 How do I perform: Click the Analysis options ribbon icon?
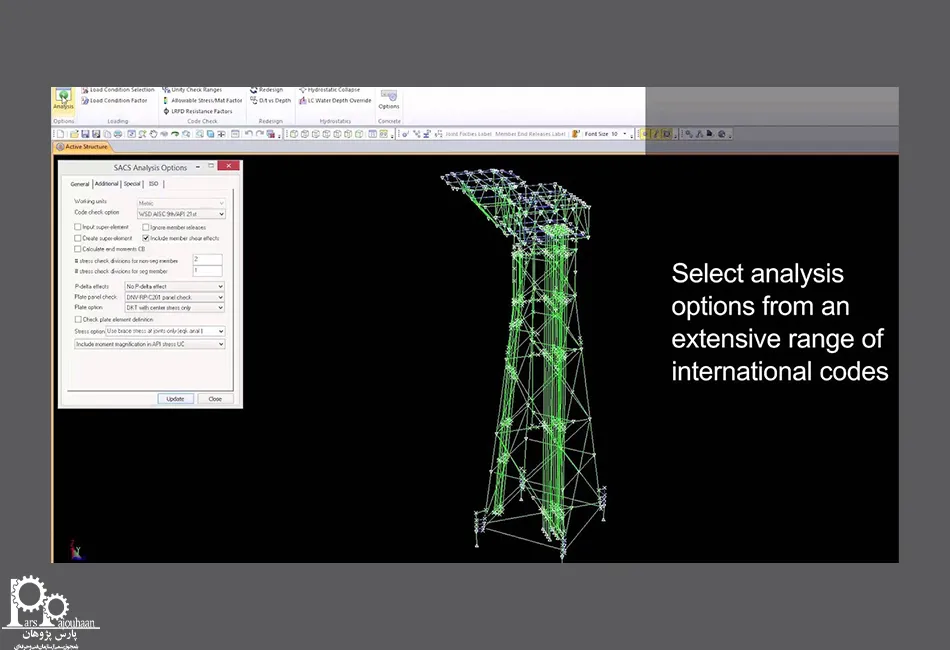coord(62,99)
